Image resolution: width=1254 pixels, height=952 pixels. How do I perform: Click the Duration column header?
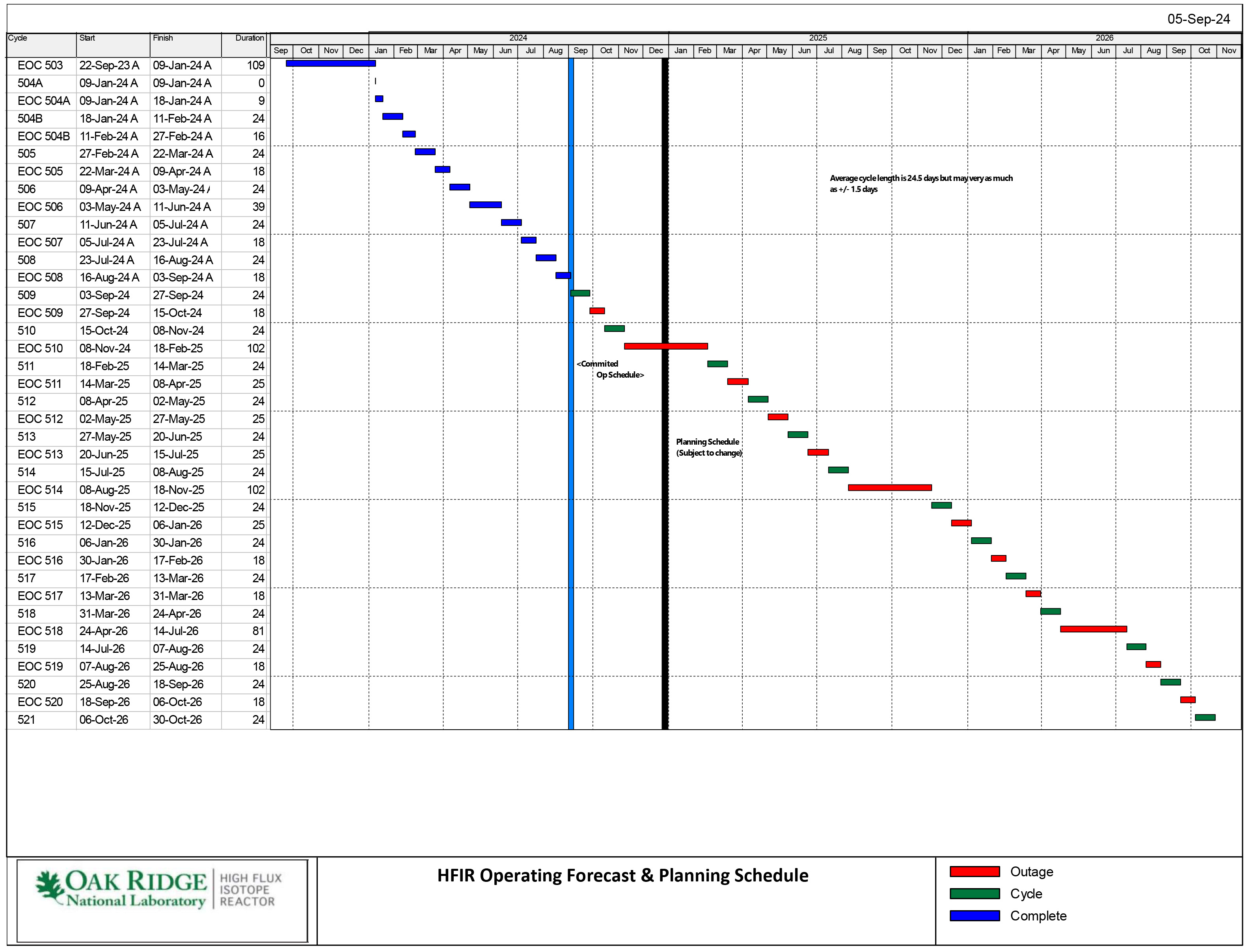coord(250,38)
